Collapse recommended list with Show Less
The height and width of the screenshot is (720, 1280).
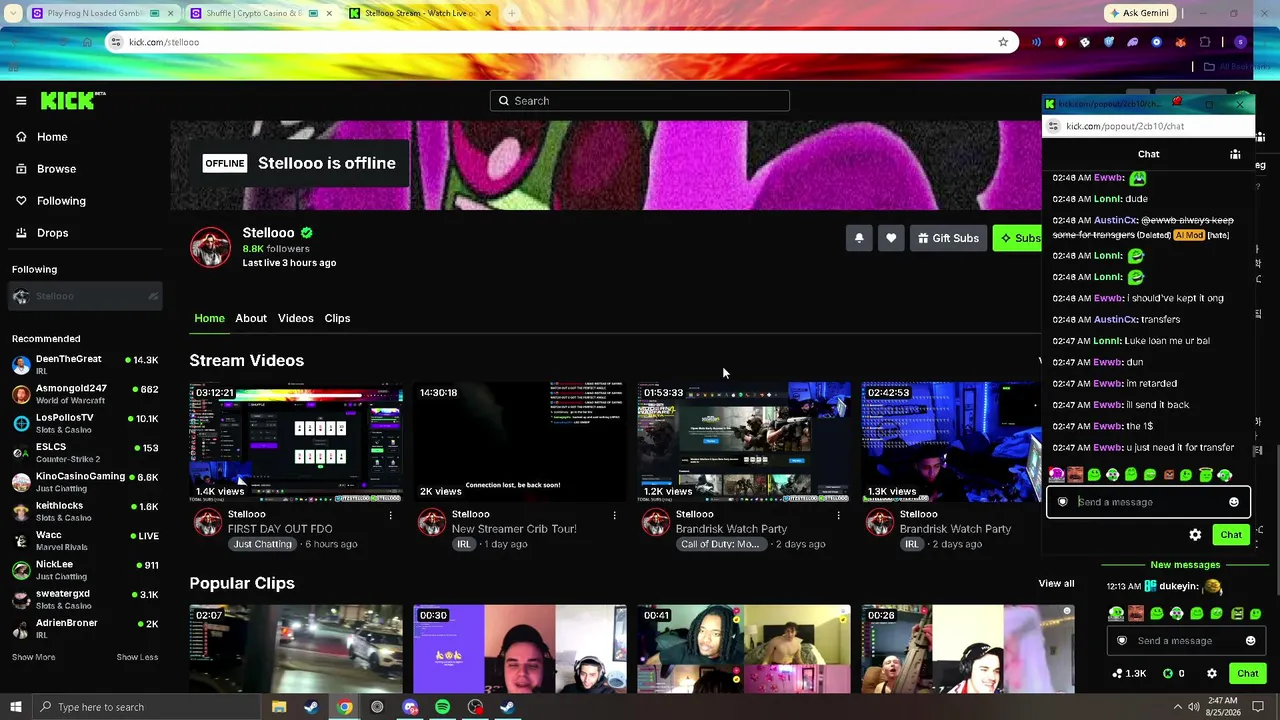click(x=137, y=657)
